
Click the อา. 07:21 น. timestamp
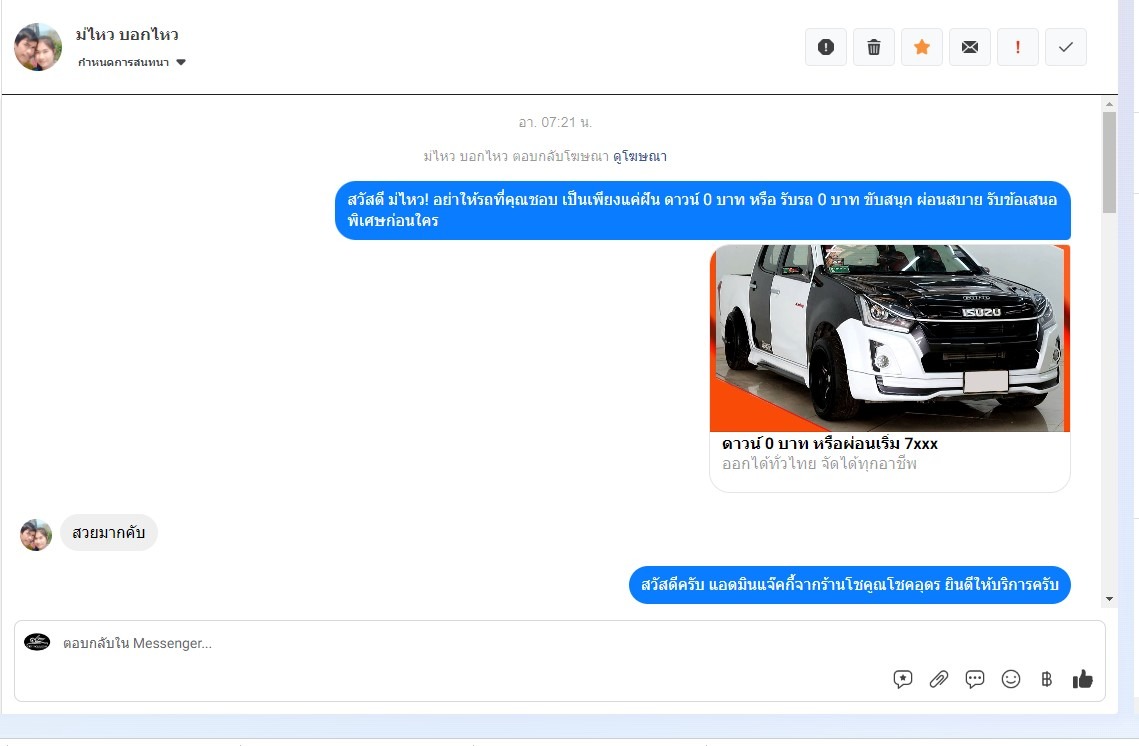click(556, 122)
